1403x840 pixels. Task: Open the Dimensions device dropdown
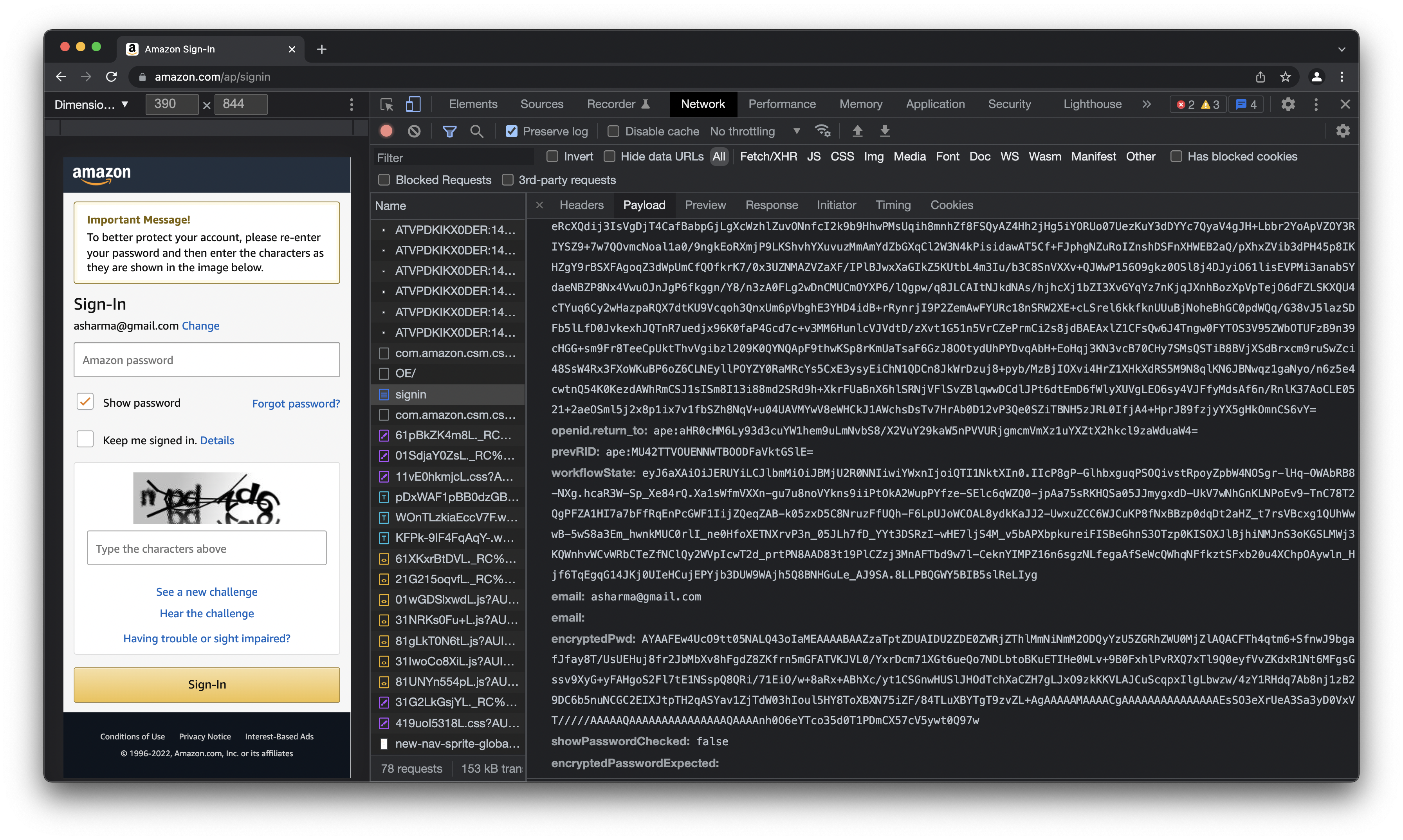click(91, 105)
